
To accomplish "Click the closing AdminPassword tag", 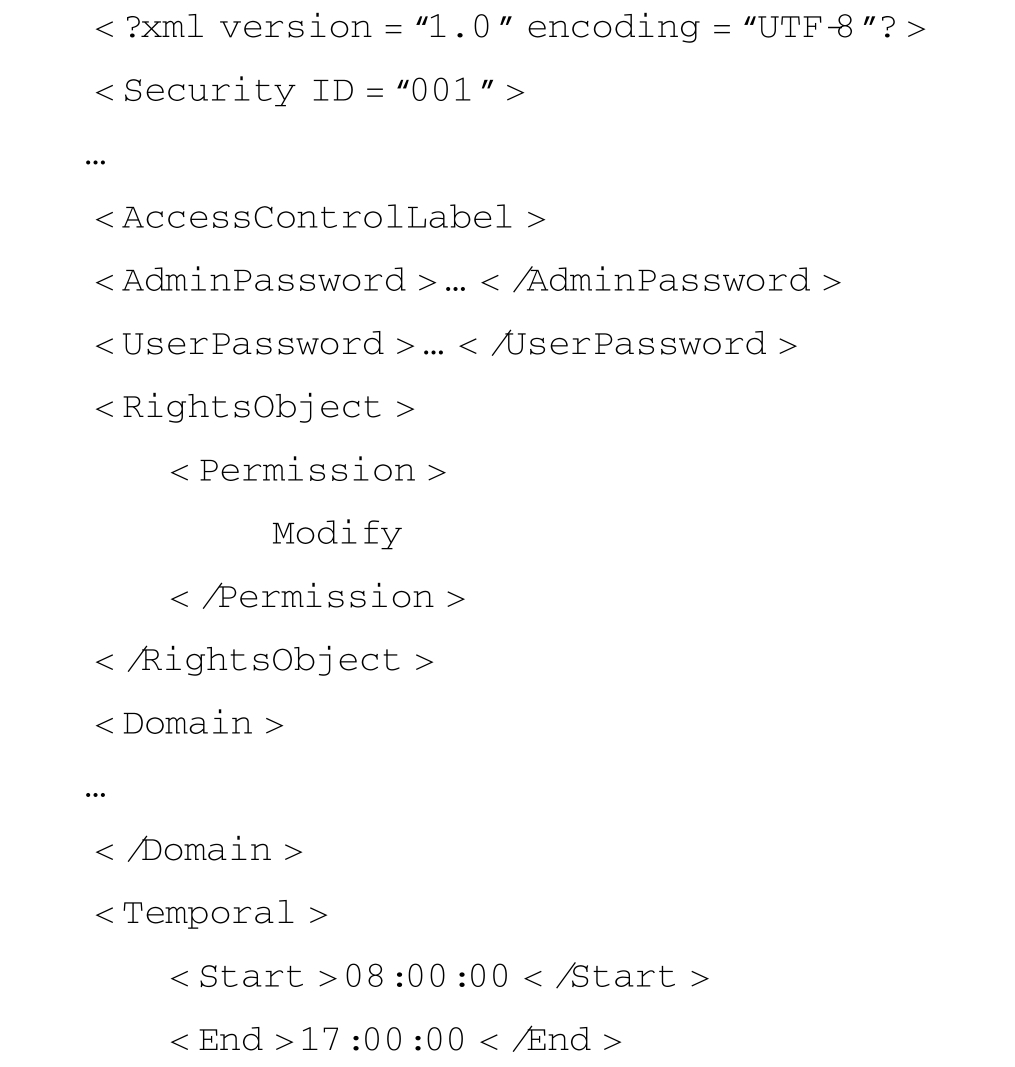I will tap(661, 281).
